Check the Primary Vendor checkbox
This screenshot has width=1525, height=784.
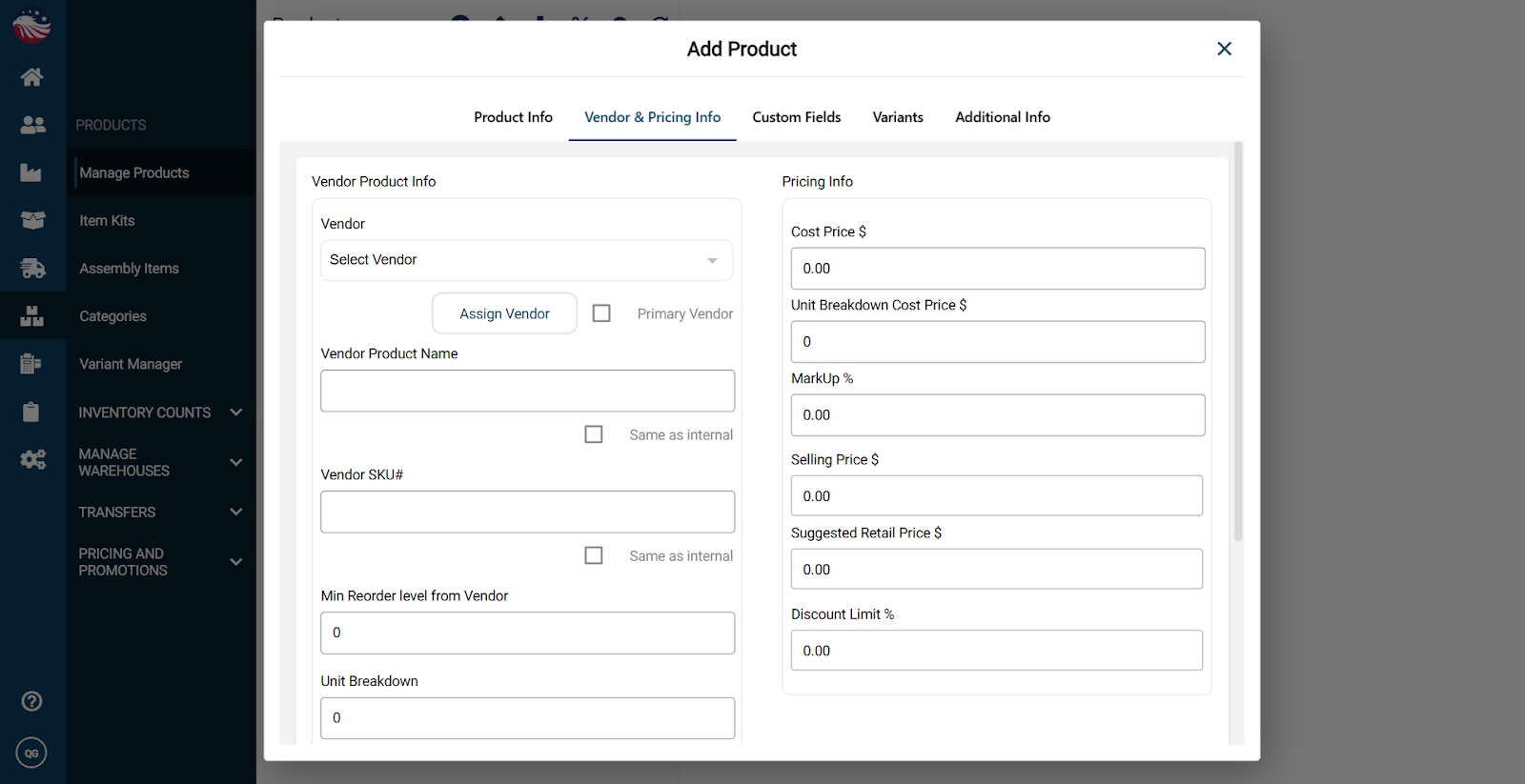[601, 313]
